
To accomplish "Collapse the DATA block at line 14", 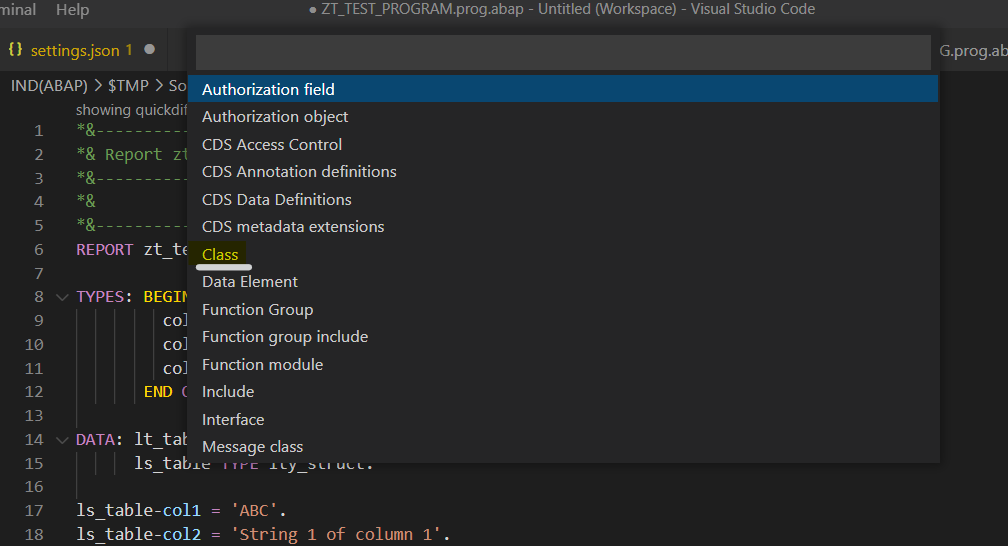I will pyautogui.click(x=62, y=440).
